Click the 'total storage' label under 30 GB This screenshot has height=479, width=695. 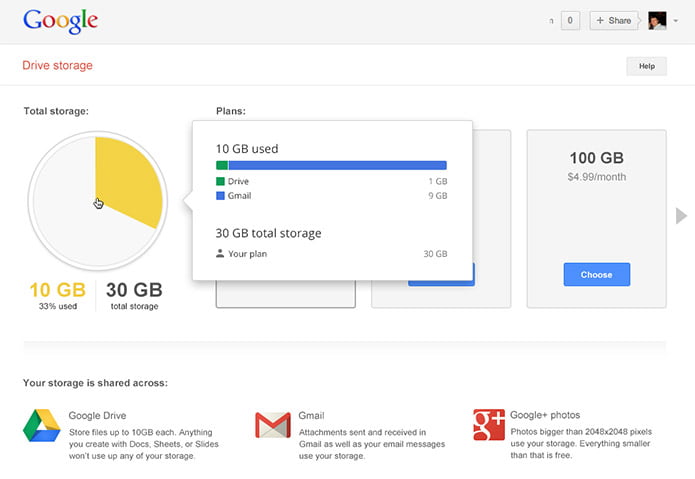pos(134,306)
